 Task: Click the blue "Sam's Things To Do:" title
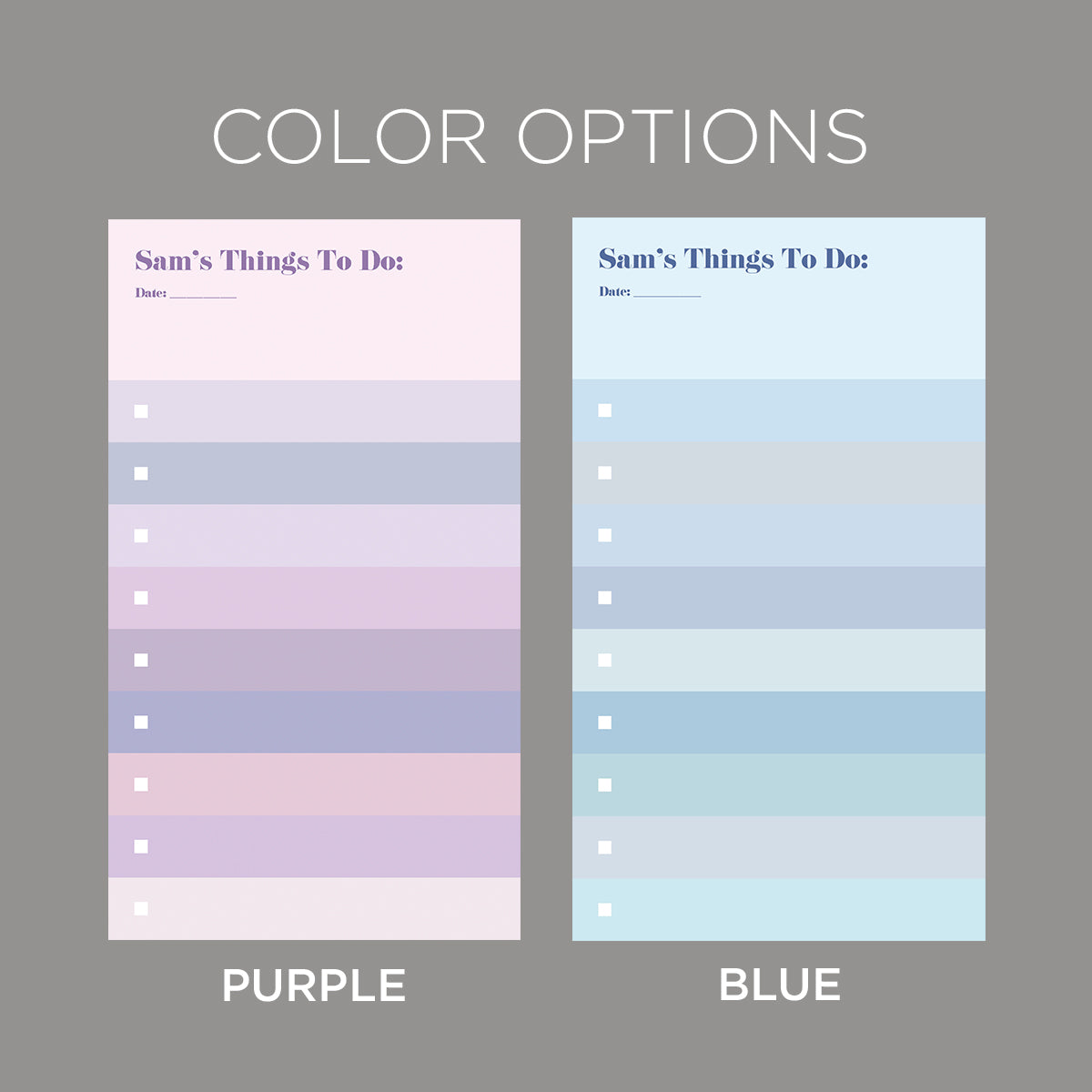[733, 259]
